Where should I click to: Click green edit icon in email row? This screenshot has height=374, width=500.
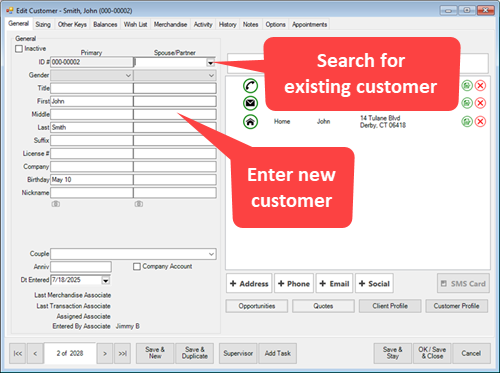(x=467, y=103)
